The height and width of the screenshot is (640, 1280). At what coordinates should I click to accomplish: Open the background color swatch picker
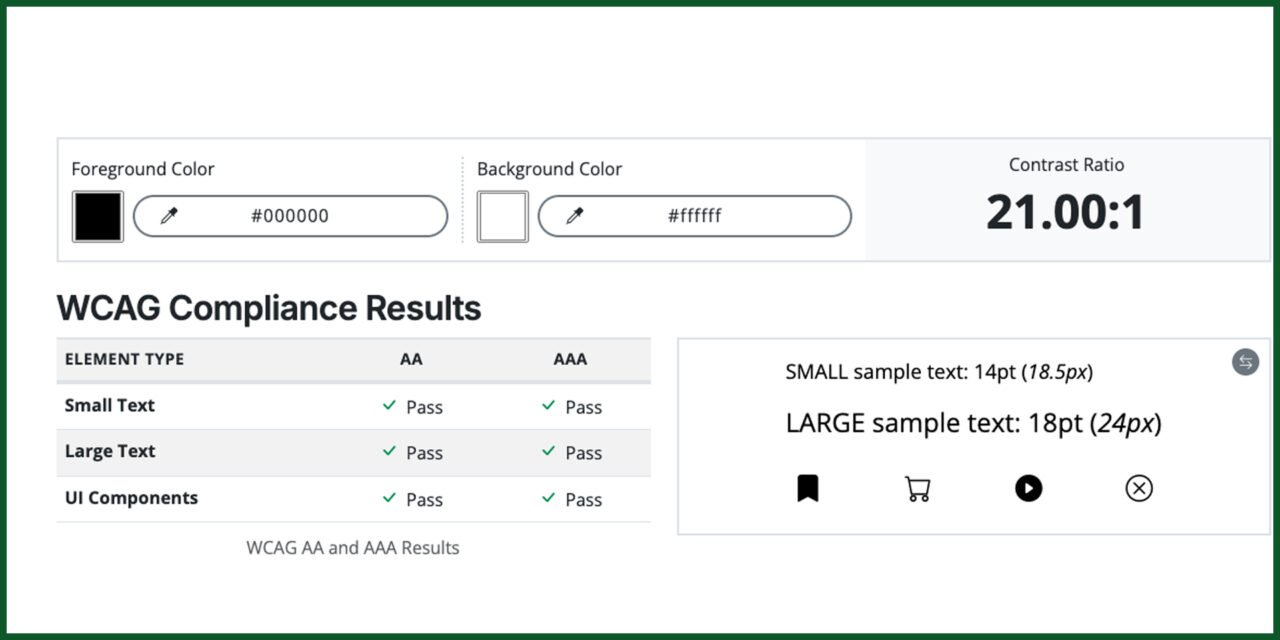502,216
